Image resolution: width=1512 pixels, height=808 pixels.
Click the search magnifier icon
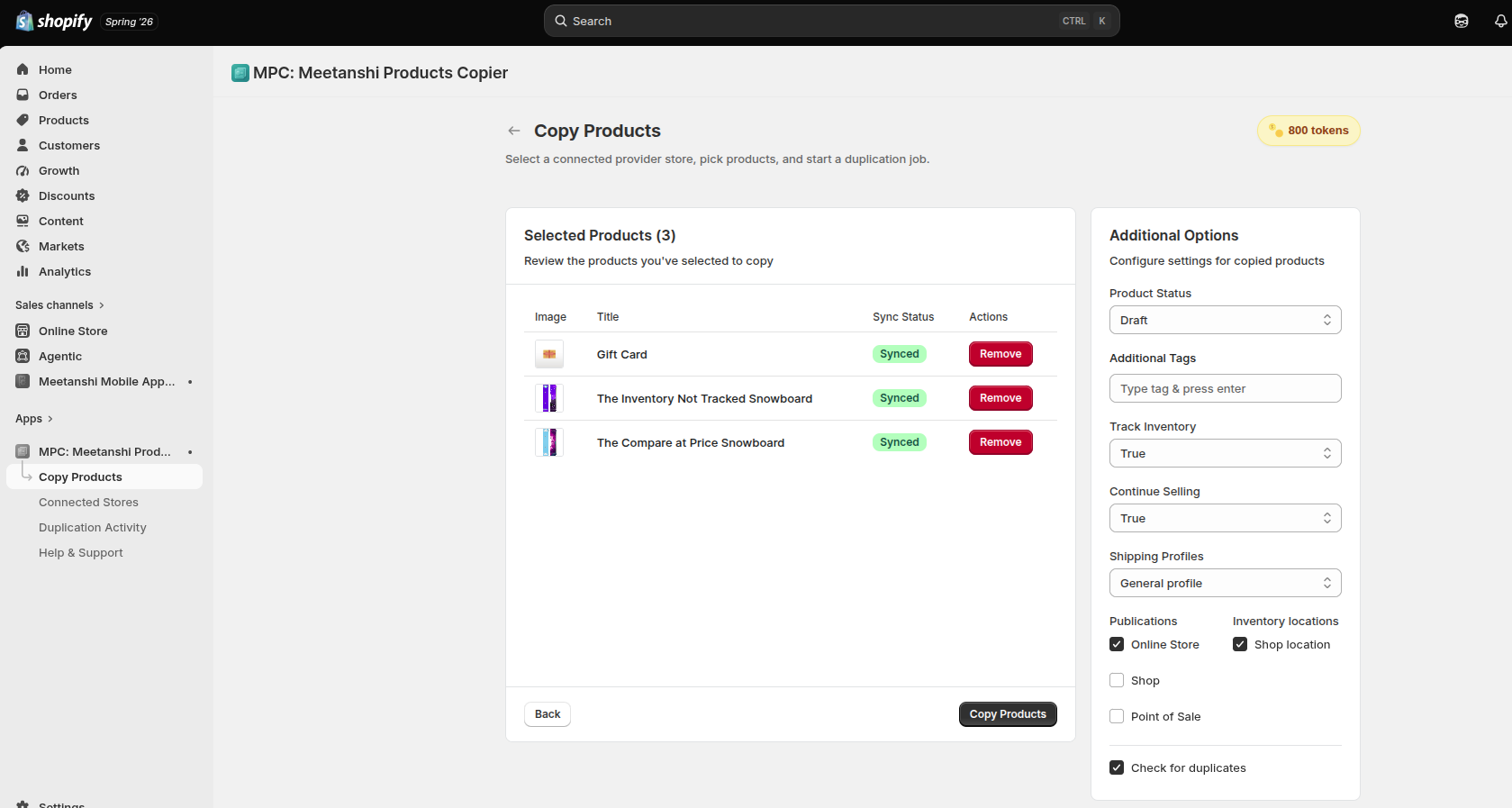pyautogui.click(x=561, y=21)
